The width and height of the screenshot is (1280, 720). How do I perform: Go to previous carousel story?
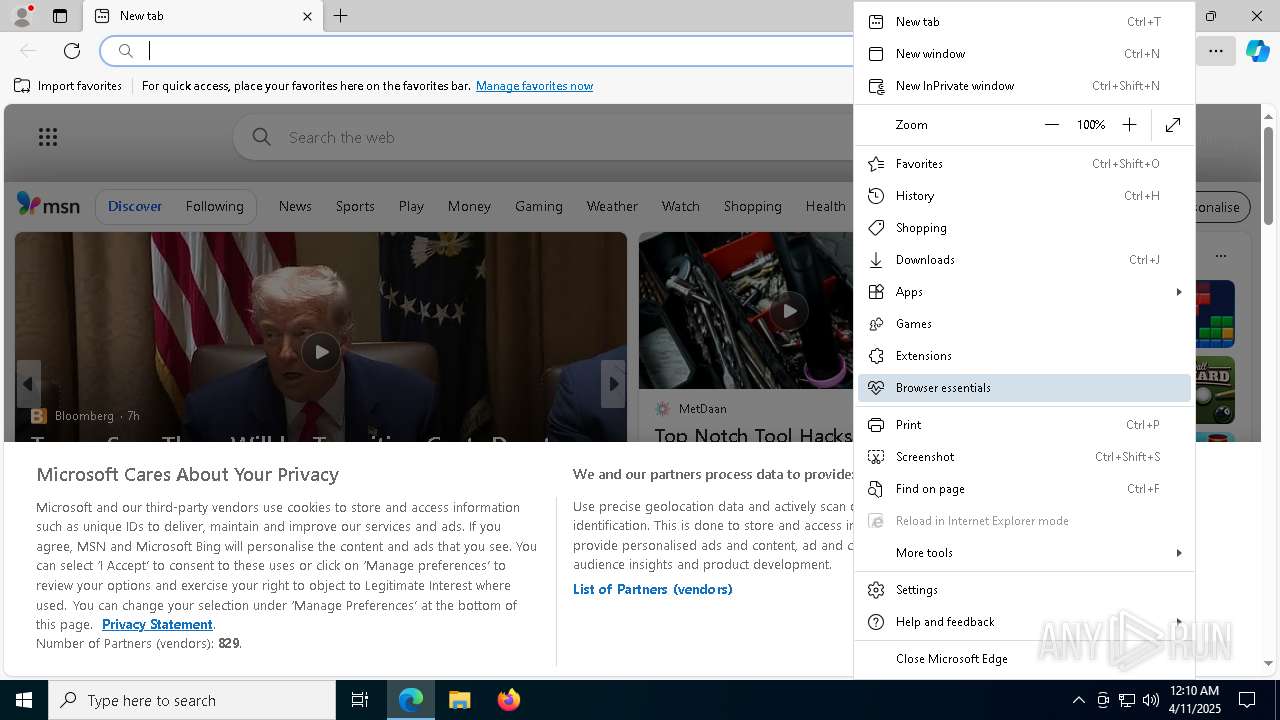(x=28, y=384)
